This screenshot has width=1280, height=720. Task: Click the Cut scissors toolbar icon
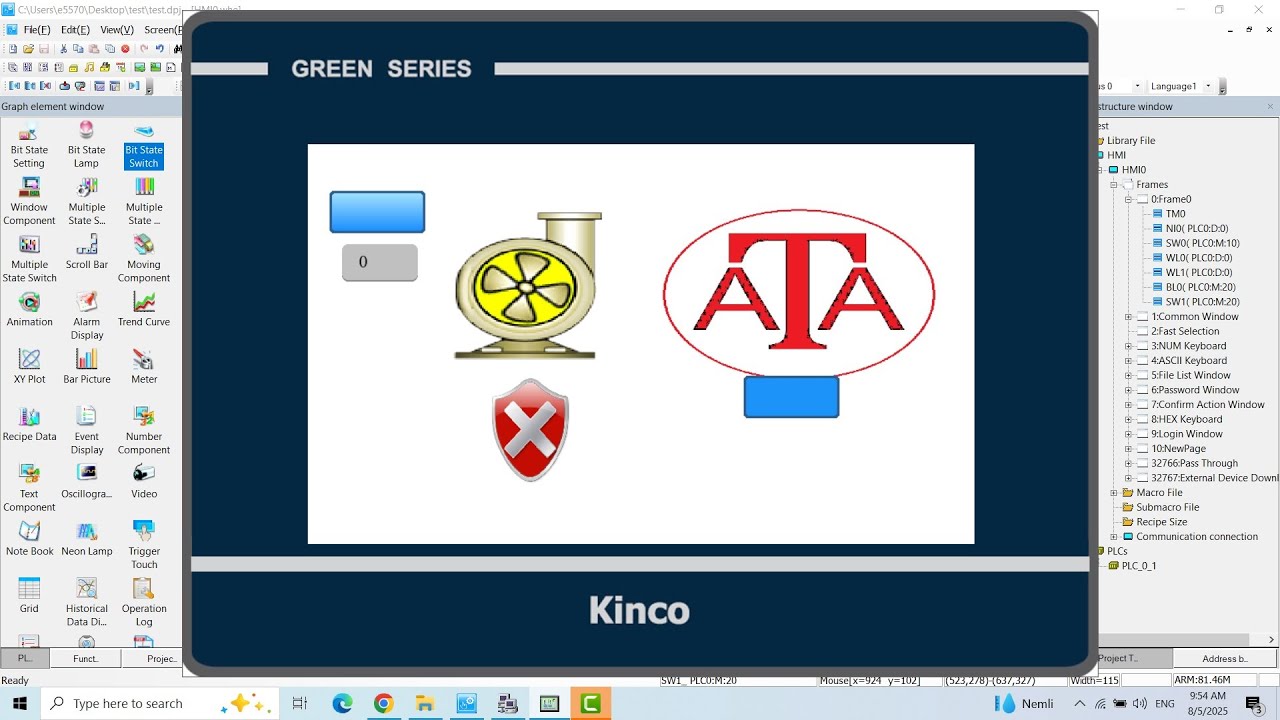point(64,48)
